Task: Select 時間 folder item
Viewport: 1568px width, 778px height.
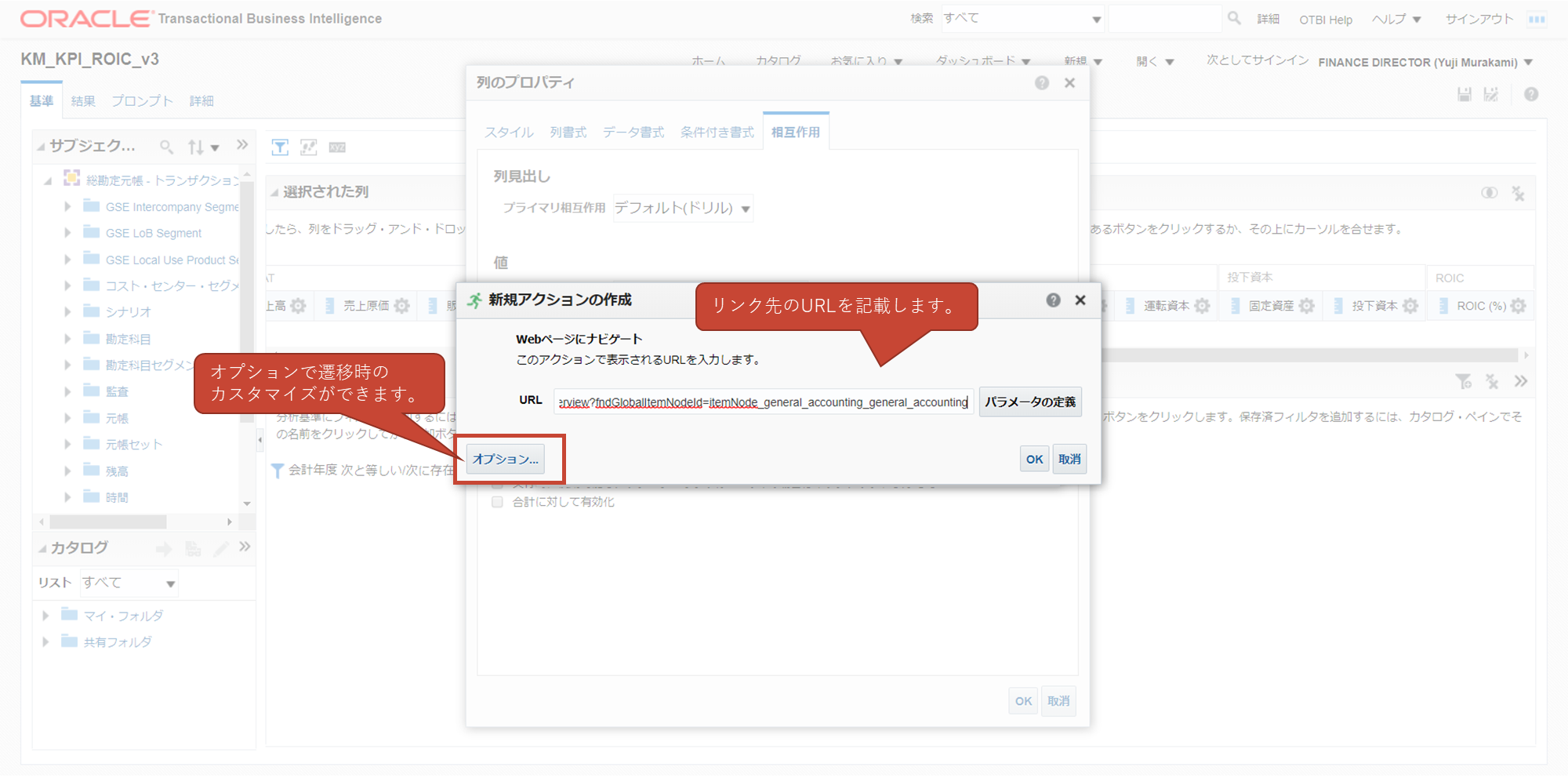Action: (x=117, y=497)
